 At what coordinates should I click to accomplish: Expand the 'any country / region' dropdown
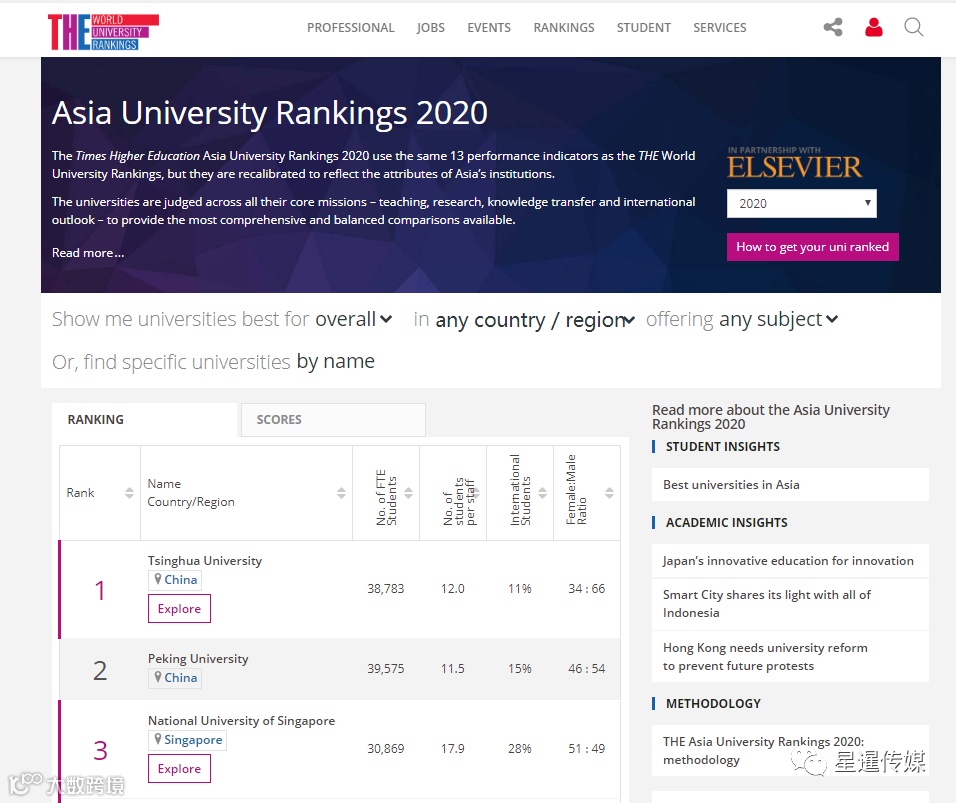click(535, 319)
